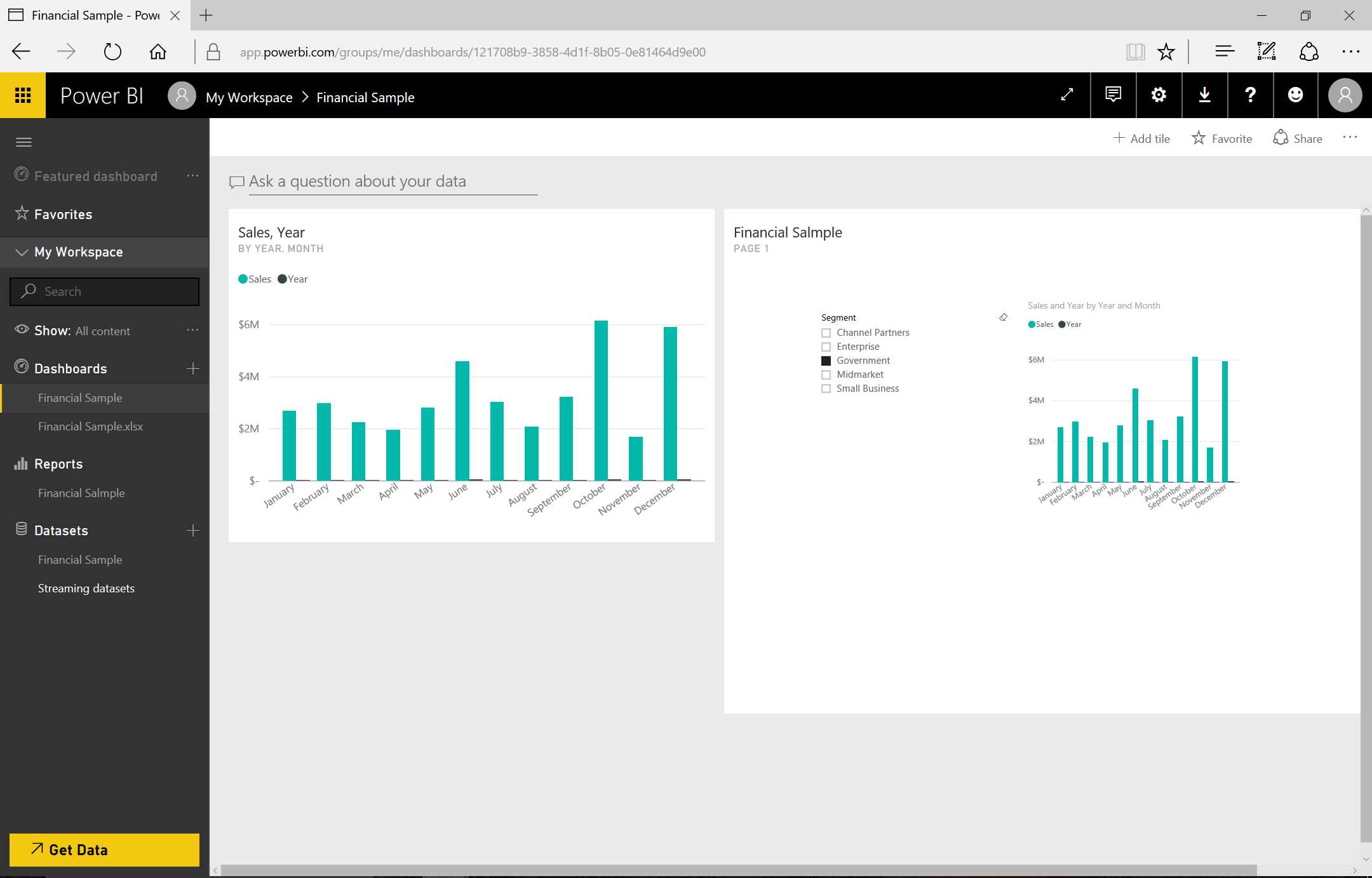Tick the Small Business checkbox

click(x=826, y=389)
